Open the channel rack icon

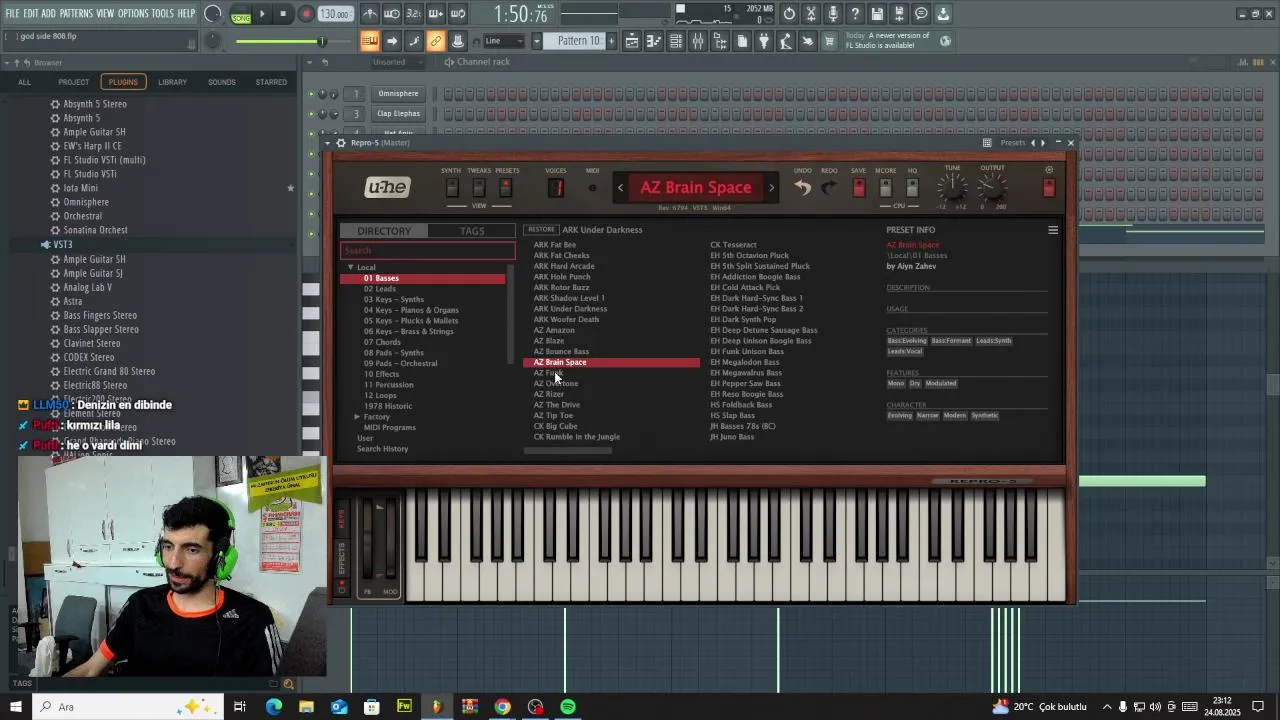(676, 41)
